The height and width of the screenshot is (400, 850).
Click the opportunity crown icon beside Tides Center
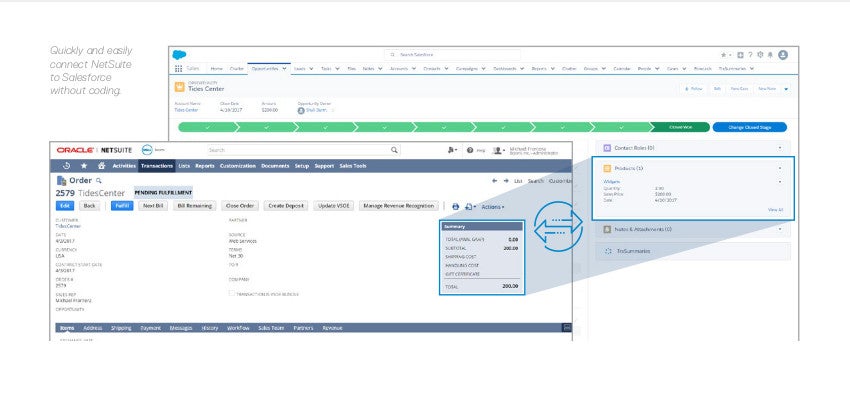coord(179,87)
